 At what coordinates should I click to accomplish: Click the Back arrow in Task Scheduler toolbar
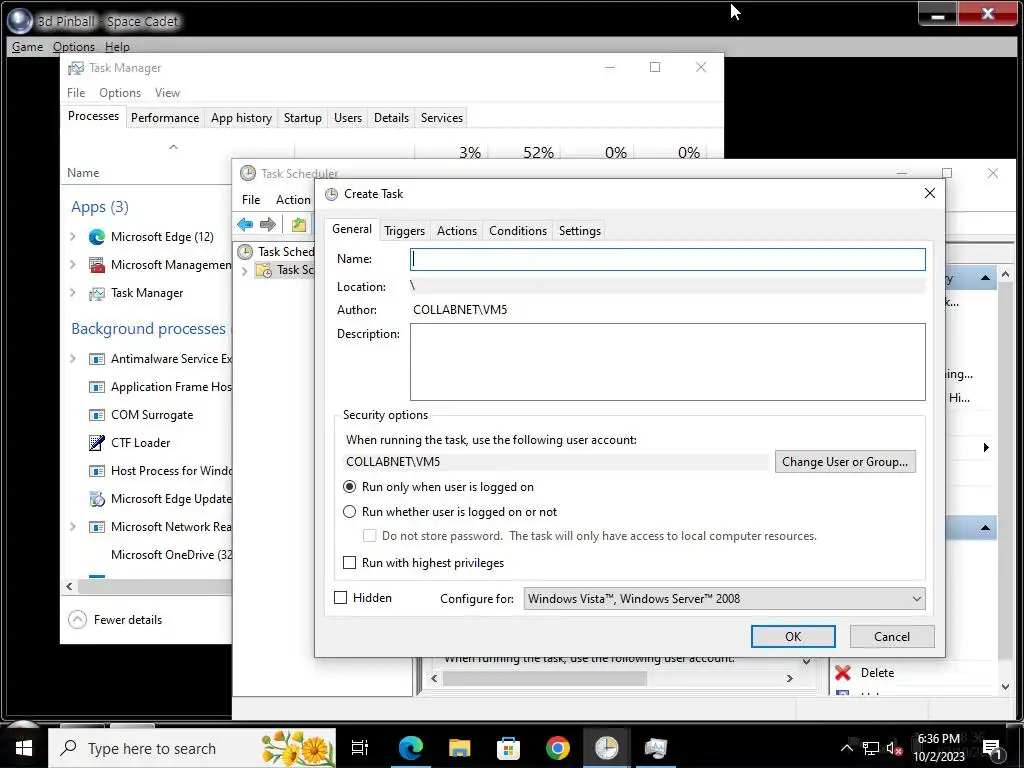(246, 225)
